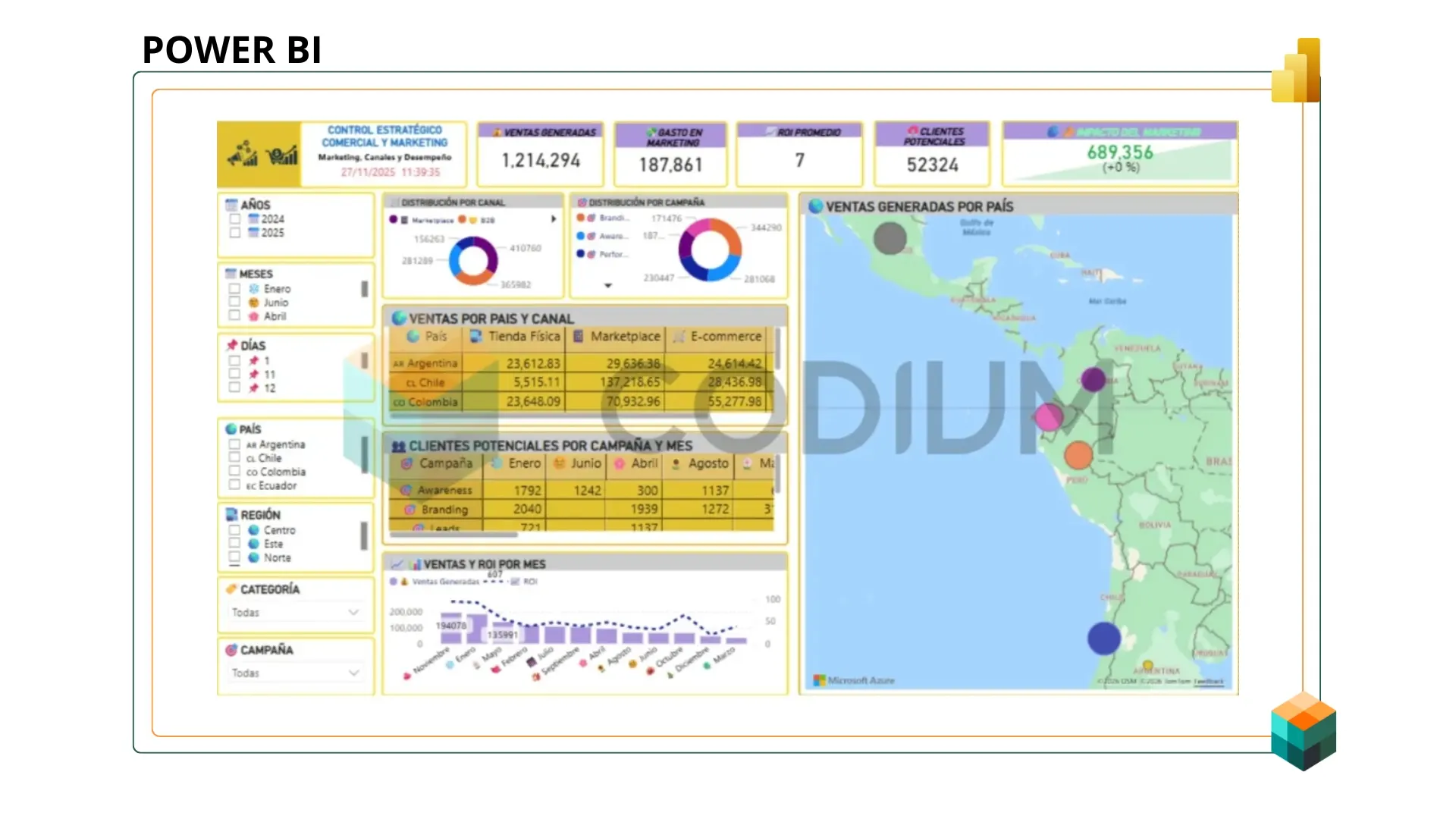Click globe icon of Ventas Generadas por País

pyautogui.click(x=816, y=206)
